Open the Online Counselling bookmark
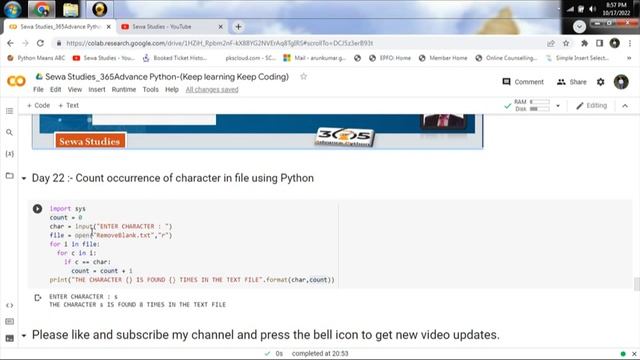Viewport: 640px width, 360px height. (x=506, y=58)
